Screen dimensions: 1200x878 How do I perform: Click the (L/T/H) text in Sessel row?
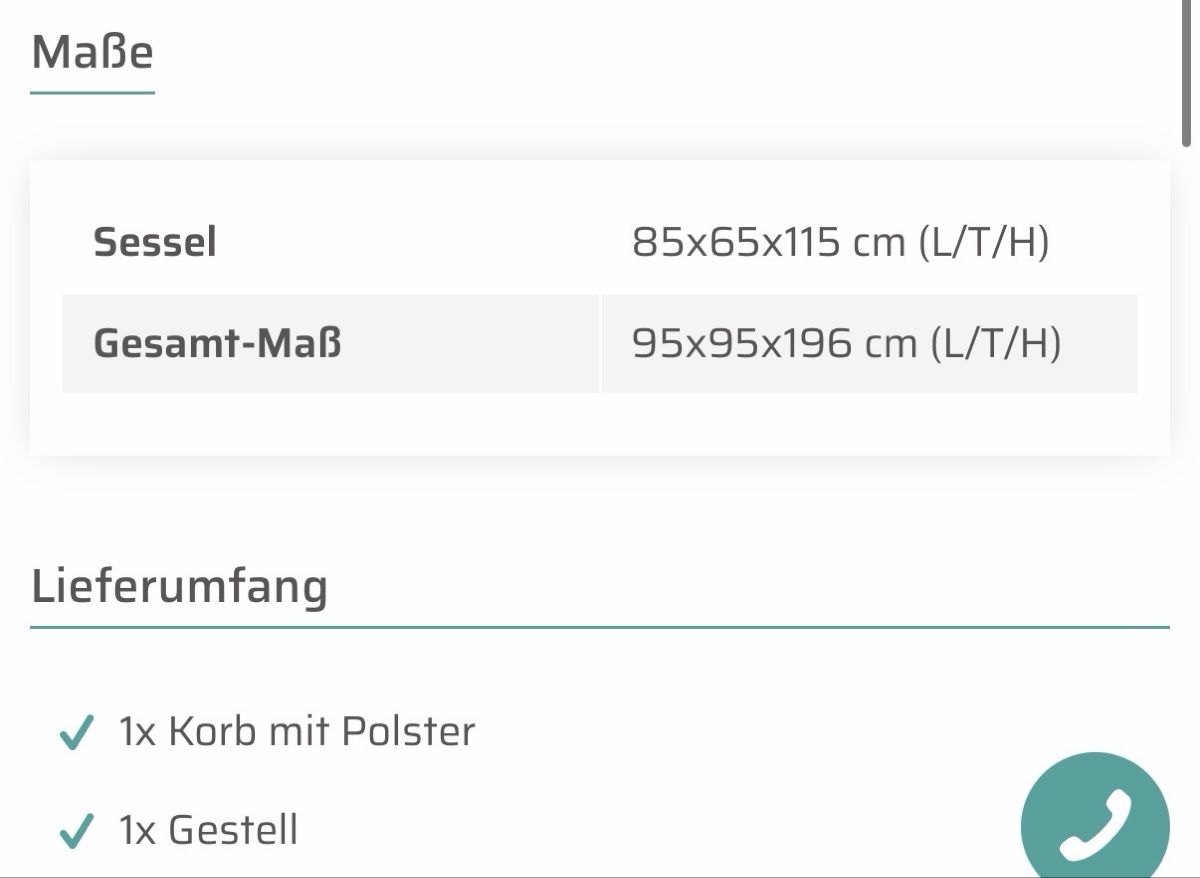(x=983, y=243)
